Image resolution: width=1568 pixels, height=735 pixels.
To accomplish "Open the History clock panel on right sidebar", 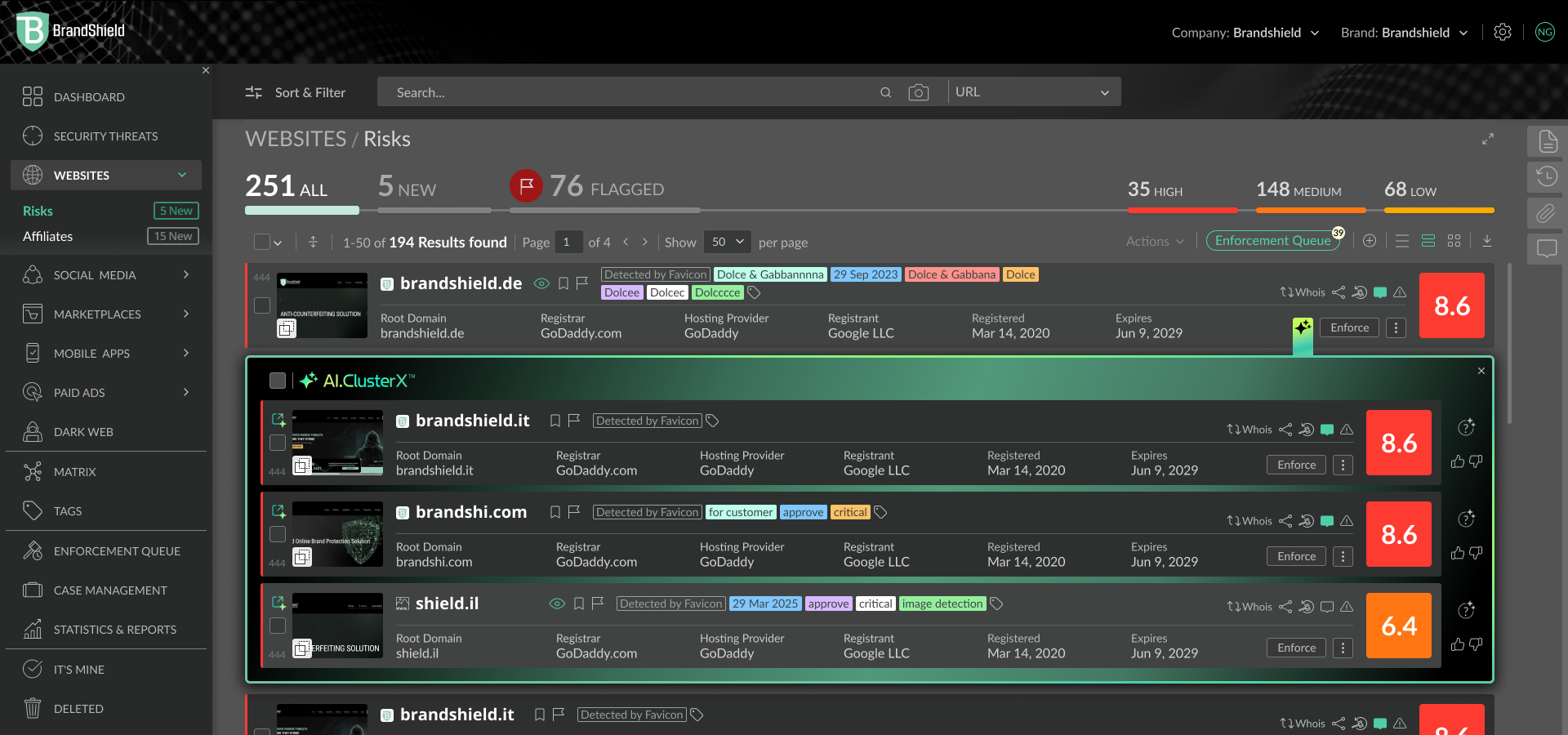I will point(1546,176).
